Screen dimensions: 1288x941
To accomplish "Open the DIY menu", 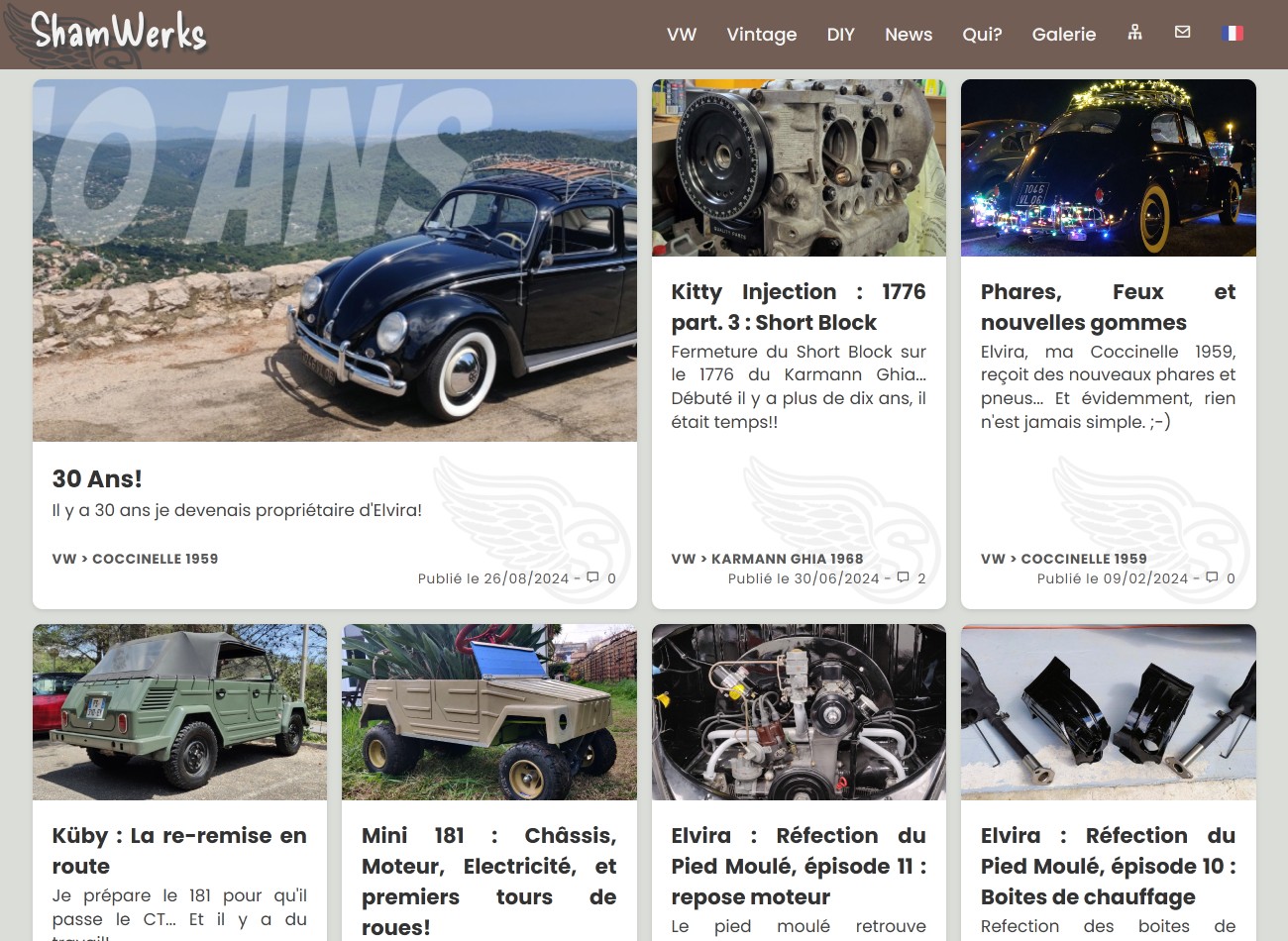I will click(x=840, y=34).
